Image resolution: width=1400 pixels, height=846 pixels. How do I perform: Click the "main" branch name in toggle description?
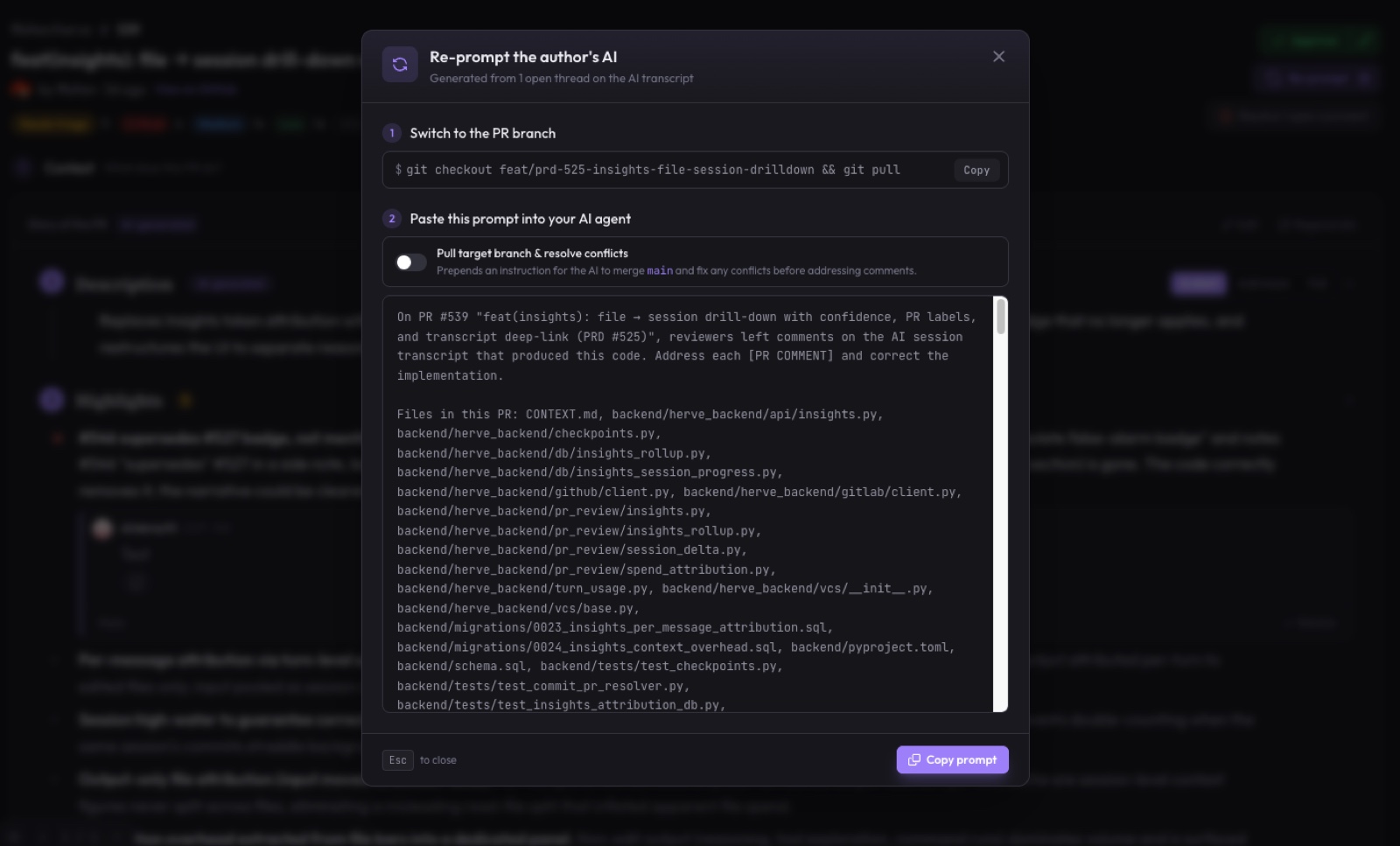(x=660, y=271)
